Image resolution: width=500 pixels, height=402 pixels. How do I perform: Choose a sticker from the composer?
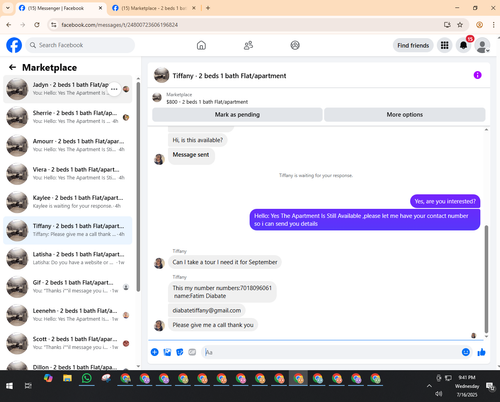(x=180, y=352)
